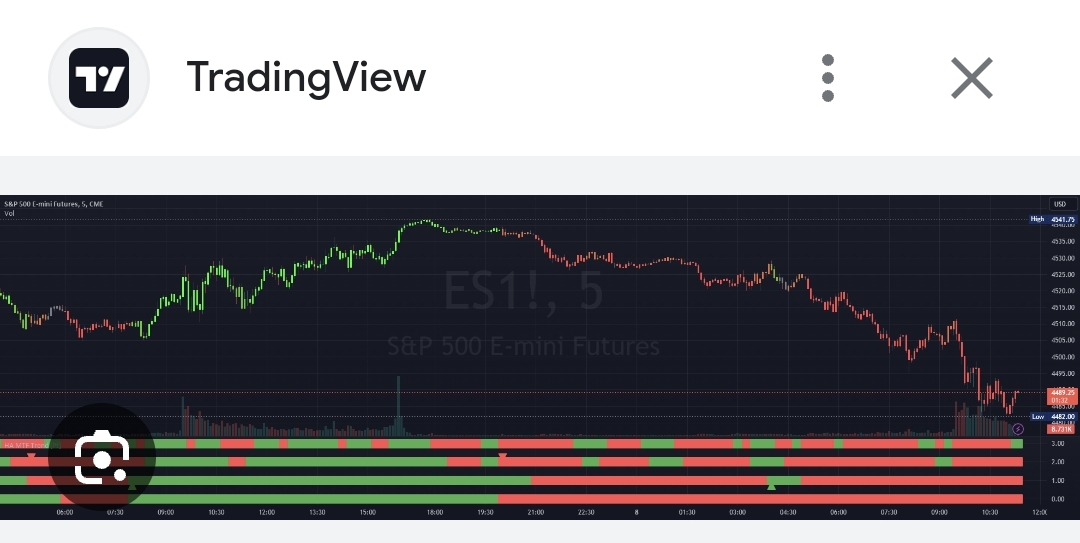Click the S&P 500 E-mini Futures symbol title
This screenshot has width=1080, height=543.
[53, 204]
